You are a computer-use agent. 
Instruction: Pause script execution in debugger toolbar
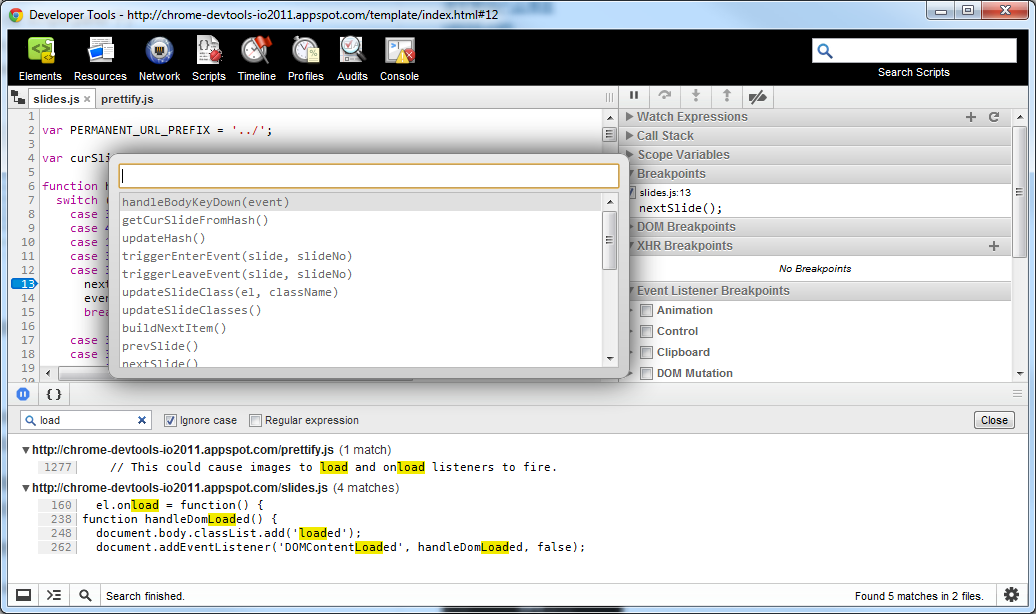(x=634, y=96)
